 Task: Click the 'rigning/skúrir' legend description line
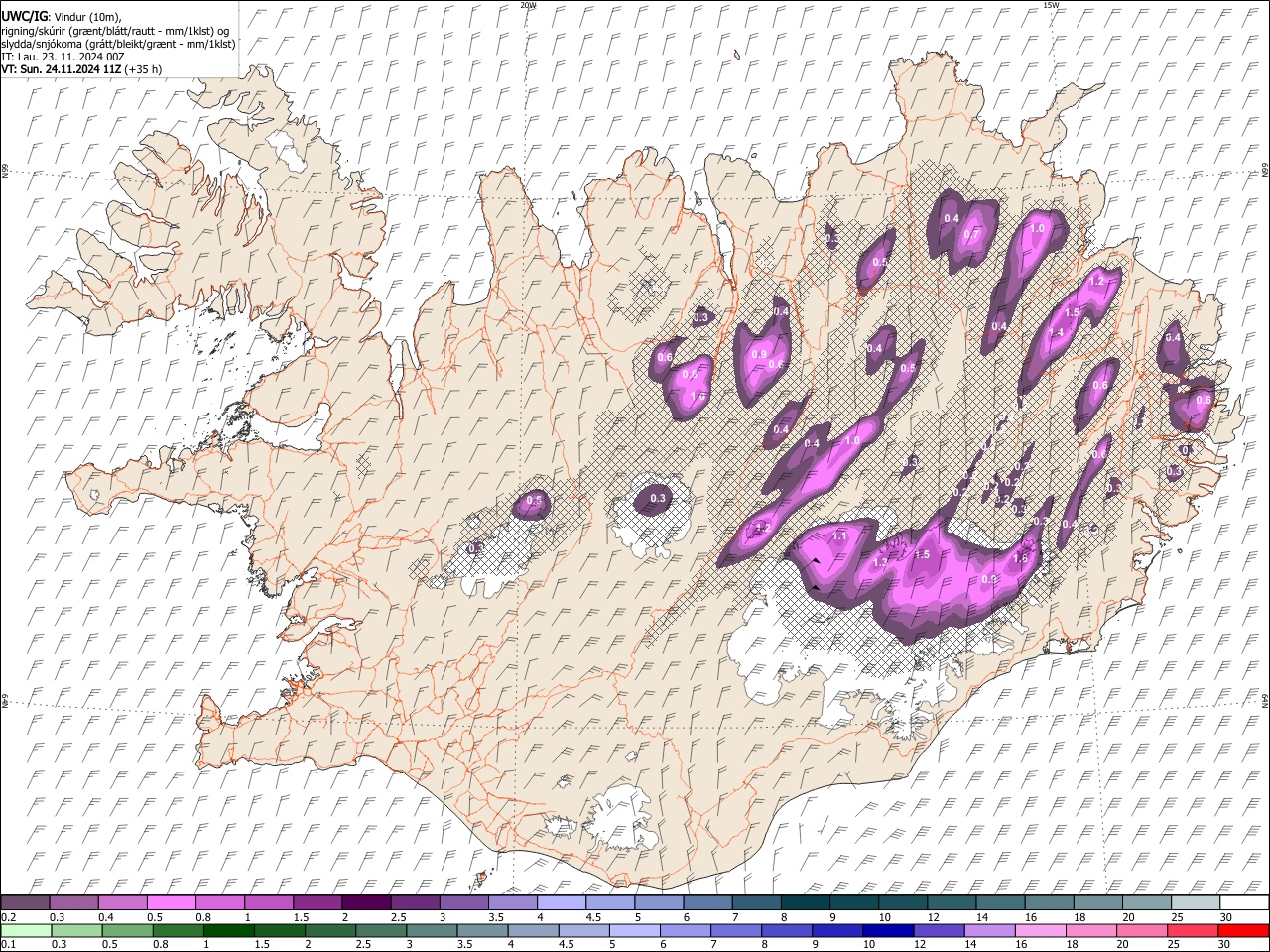115,31
